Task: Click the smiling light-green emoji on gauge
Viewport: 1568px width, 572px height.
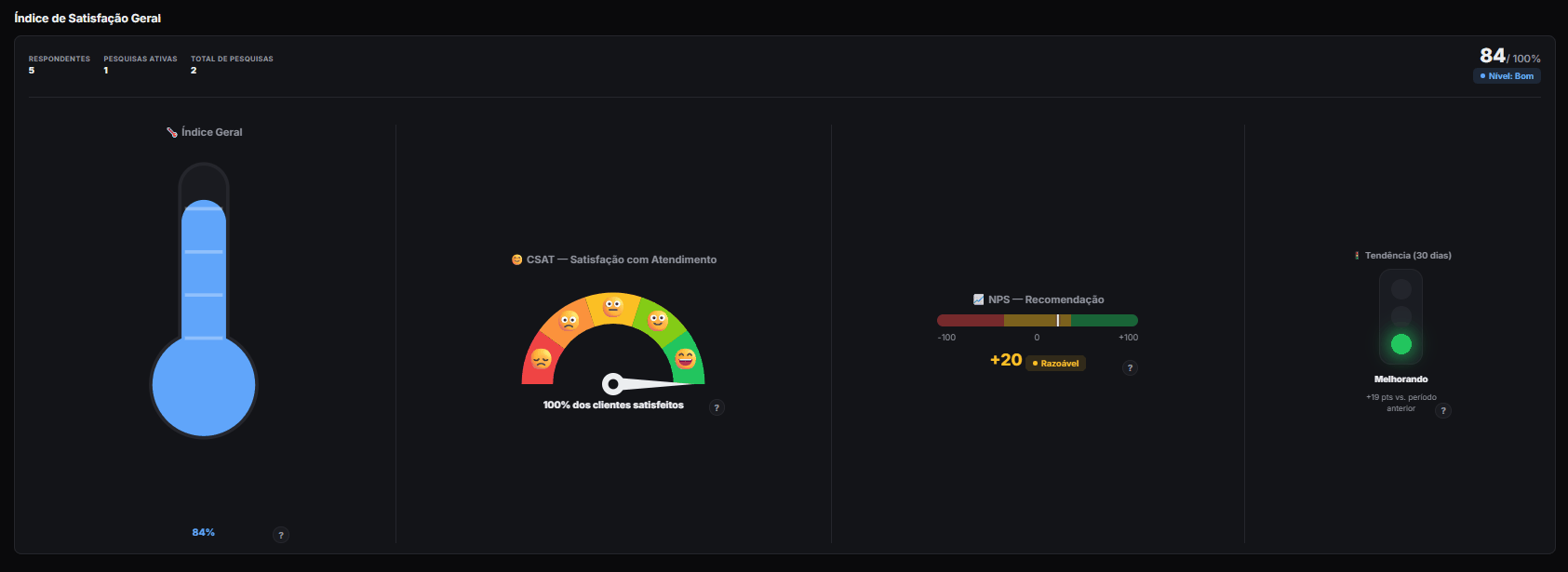Action: 658,321
